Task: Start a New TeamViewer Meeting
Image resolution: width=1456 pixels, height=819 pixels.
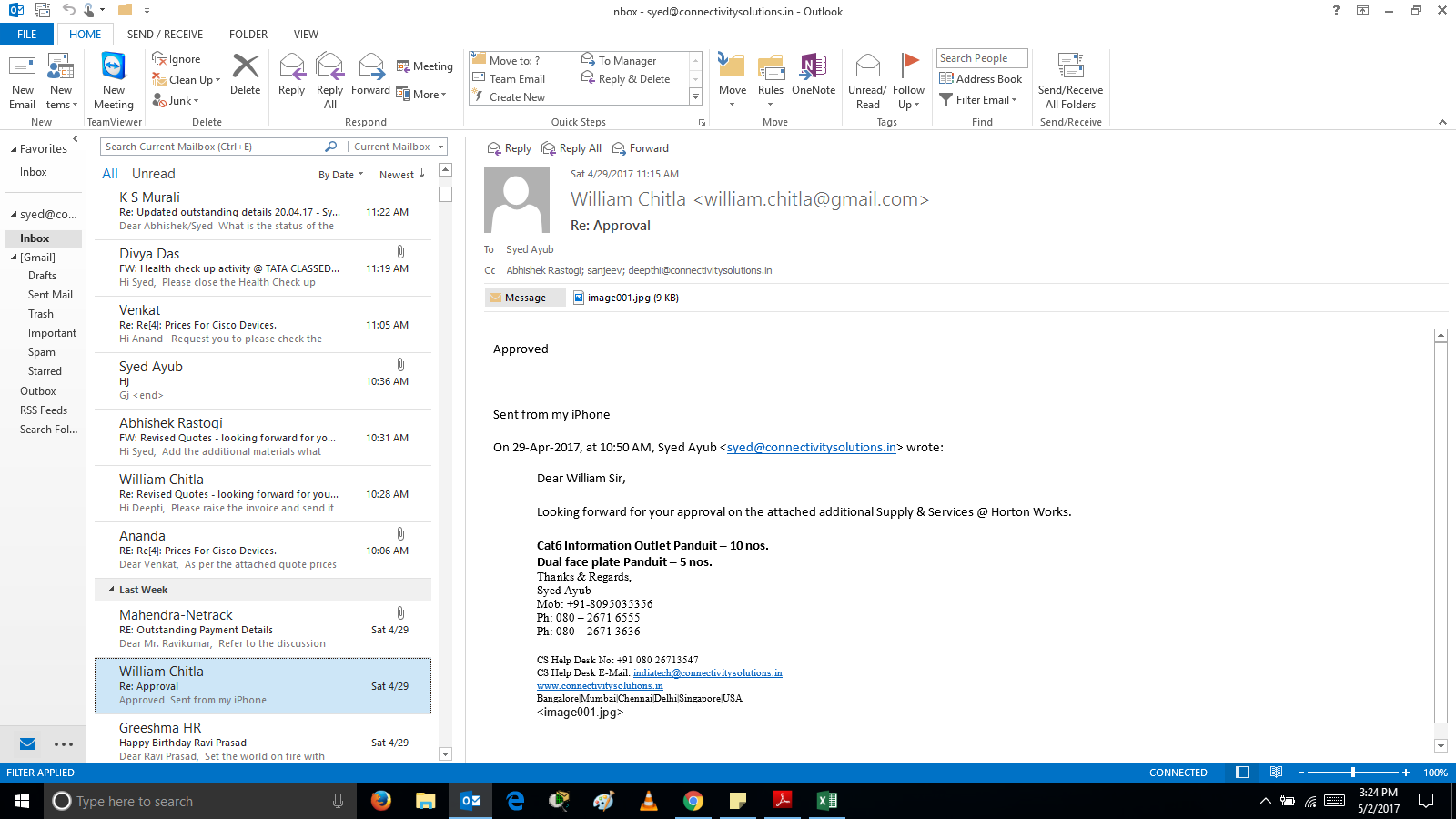Action: click(x=114, y=81)
